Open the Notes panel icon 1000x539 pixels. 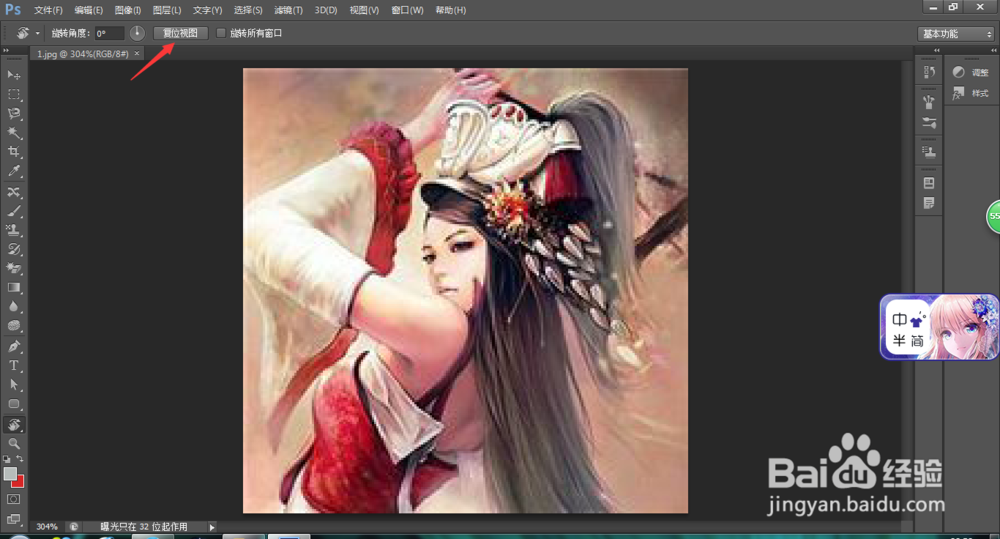point(929,203)
